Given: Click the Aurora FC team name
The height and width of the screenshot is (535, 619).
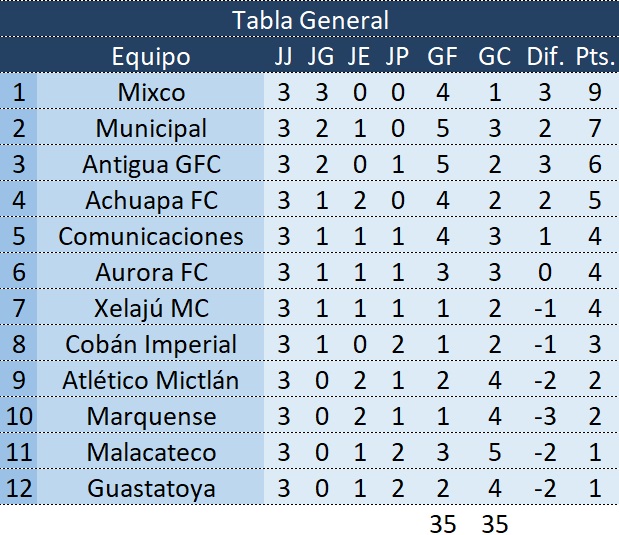Looking at the screenshot, I should [x=151, y=272].
